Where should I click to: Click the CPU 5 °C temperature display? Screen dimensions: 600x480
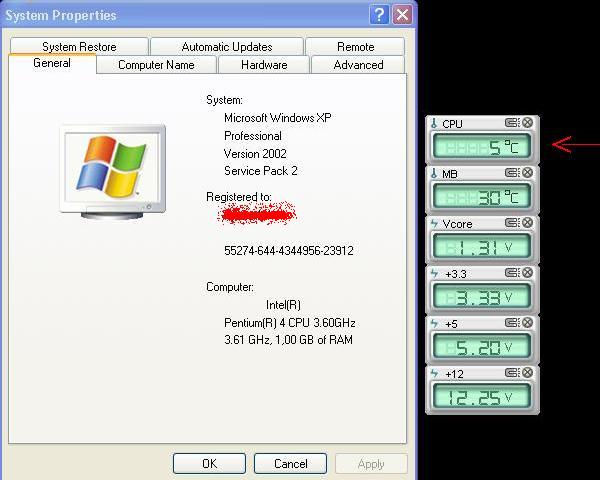point(482,146)
